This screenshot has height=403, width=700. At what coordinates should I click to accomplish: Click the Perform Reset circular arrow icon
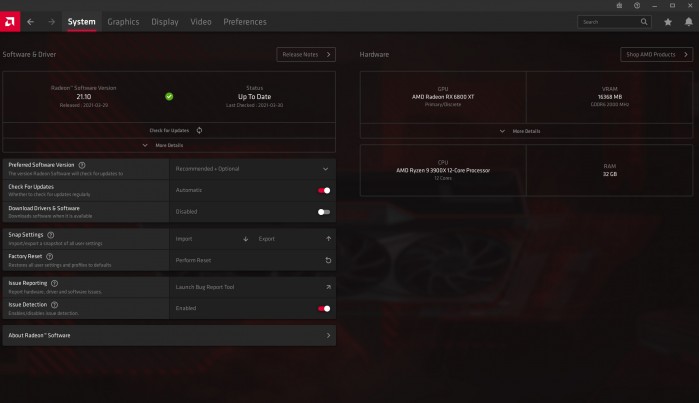click(328, 260)
